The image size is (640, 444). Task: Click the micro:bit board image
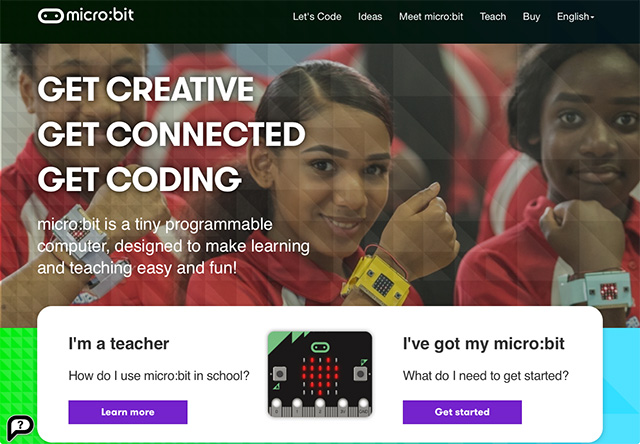coord(320,374)
